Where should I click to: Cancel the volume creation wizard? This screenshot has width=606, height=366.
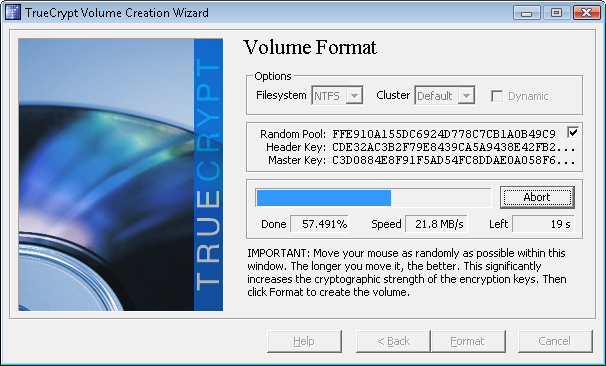[x=555, y=341]
